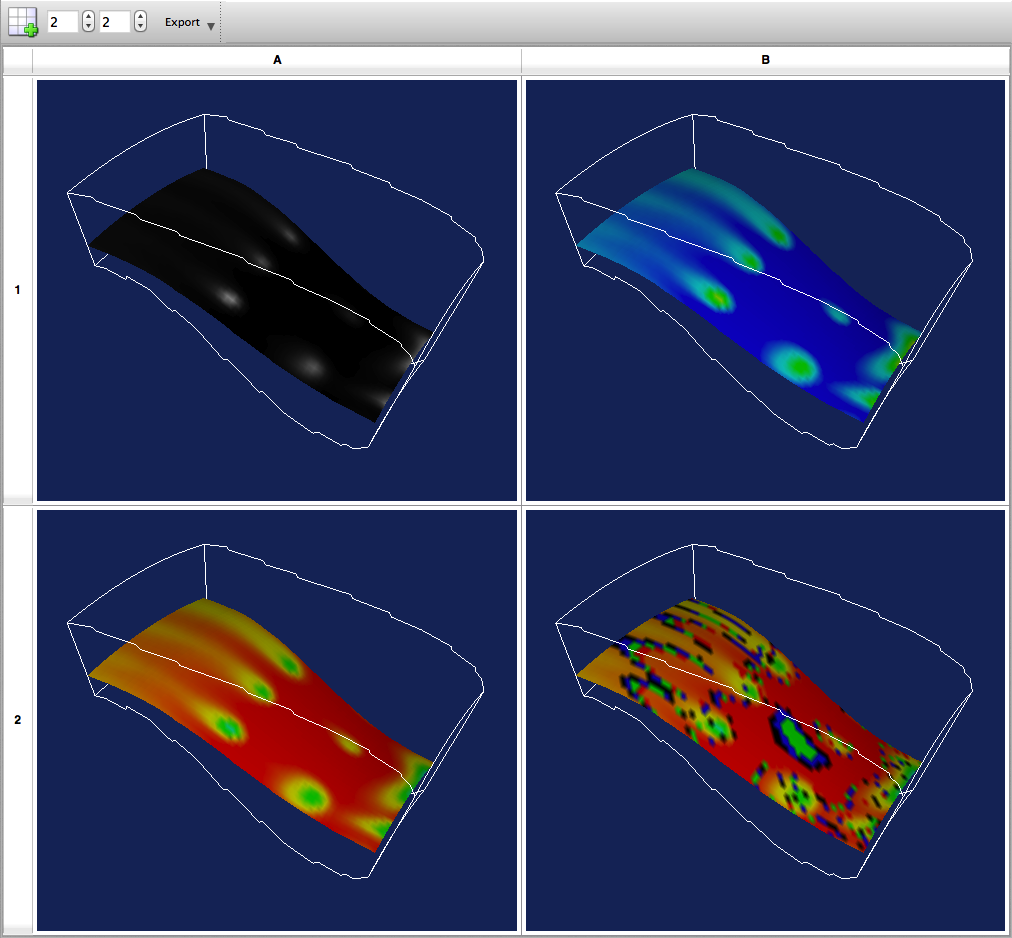Select column header A
Viewport: 1012px width, 938px height.
[277, 61]
